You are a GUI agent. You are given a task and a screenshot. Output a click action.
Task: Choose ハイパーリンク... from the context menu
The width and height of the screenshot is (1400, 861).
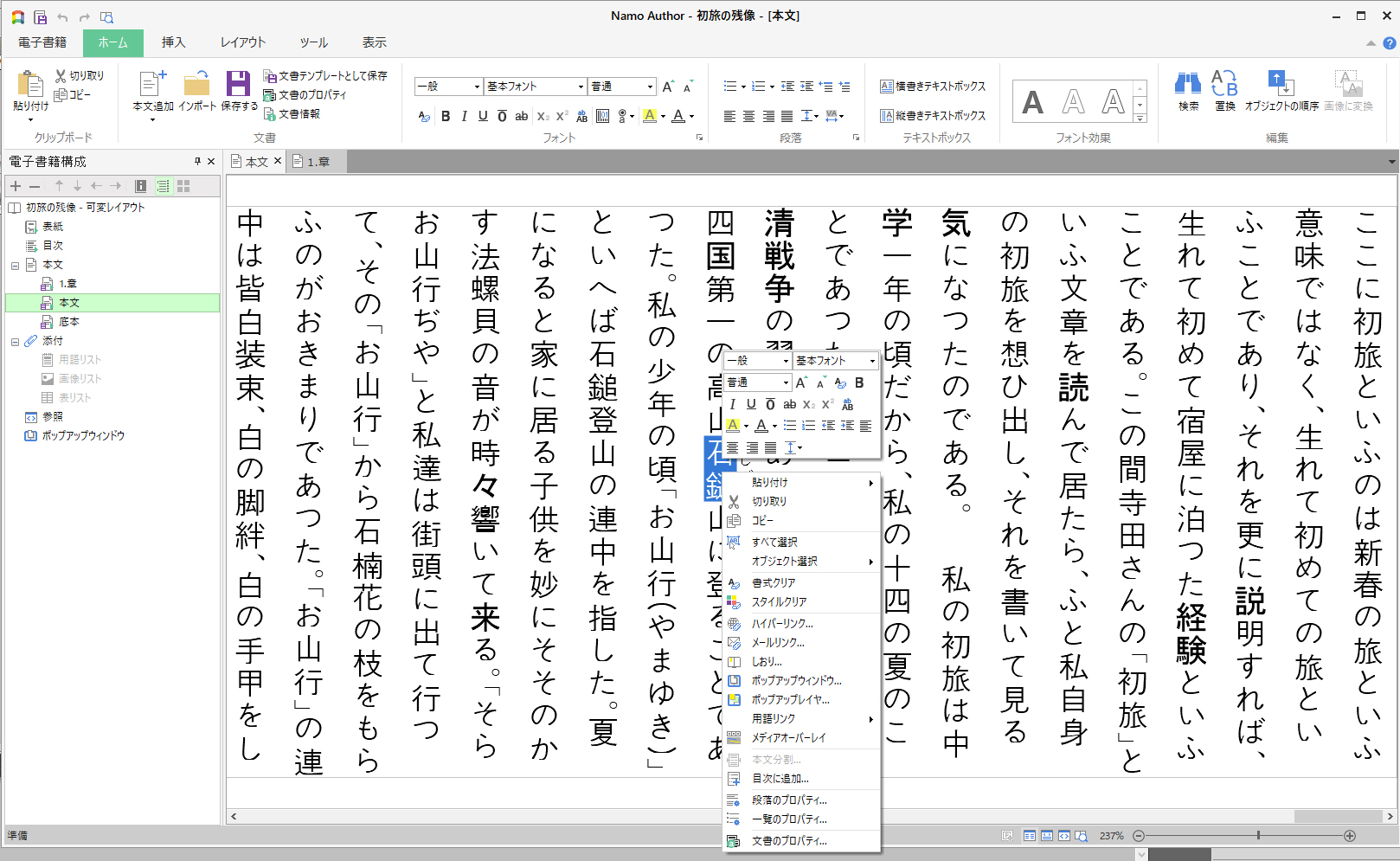(x=782, y=623)
